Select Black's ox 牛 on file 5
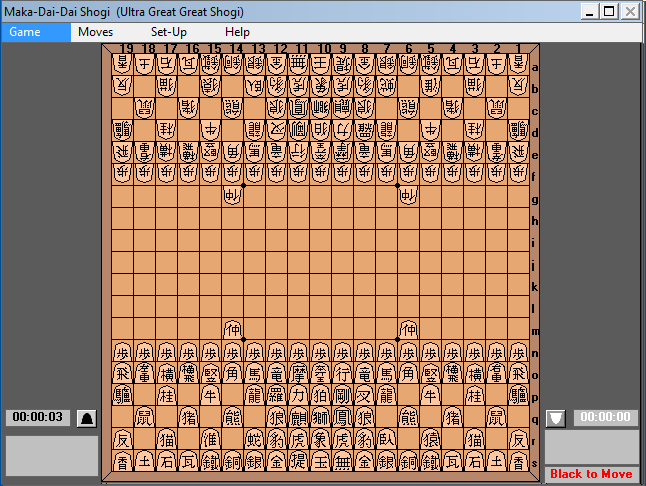 tap(431, 395)
